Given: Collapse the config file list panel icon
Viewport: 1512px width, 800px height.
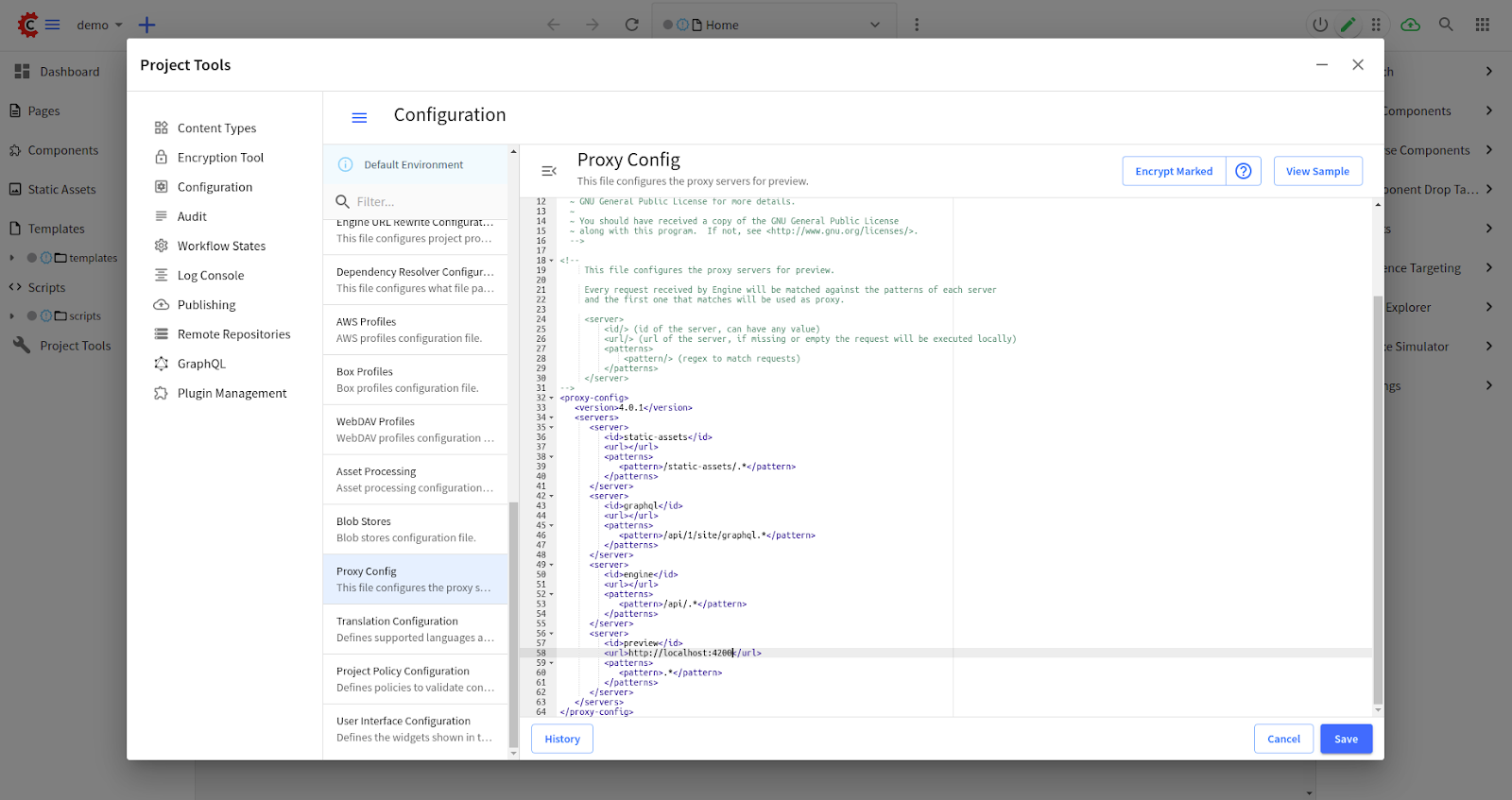Looking at the screenshot, I should click(548, 171).
